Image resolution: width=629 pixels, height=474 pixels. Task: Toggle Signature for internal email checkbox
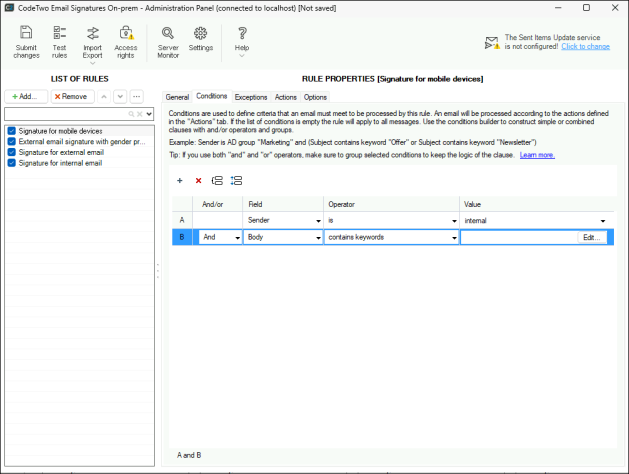[x=12, y=163]
